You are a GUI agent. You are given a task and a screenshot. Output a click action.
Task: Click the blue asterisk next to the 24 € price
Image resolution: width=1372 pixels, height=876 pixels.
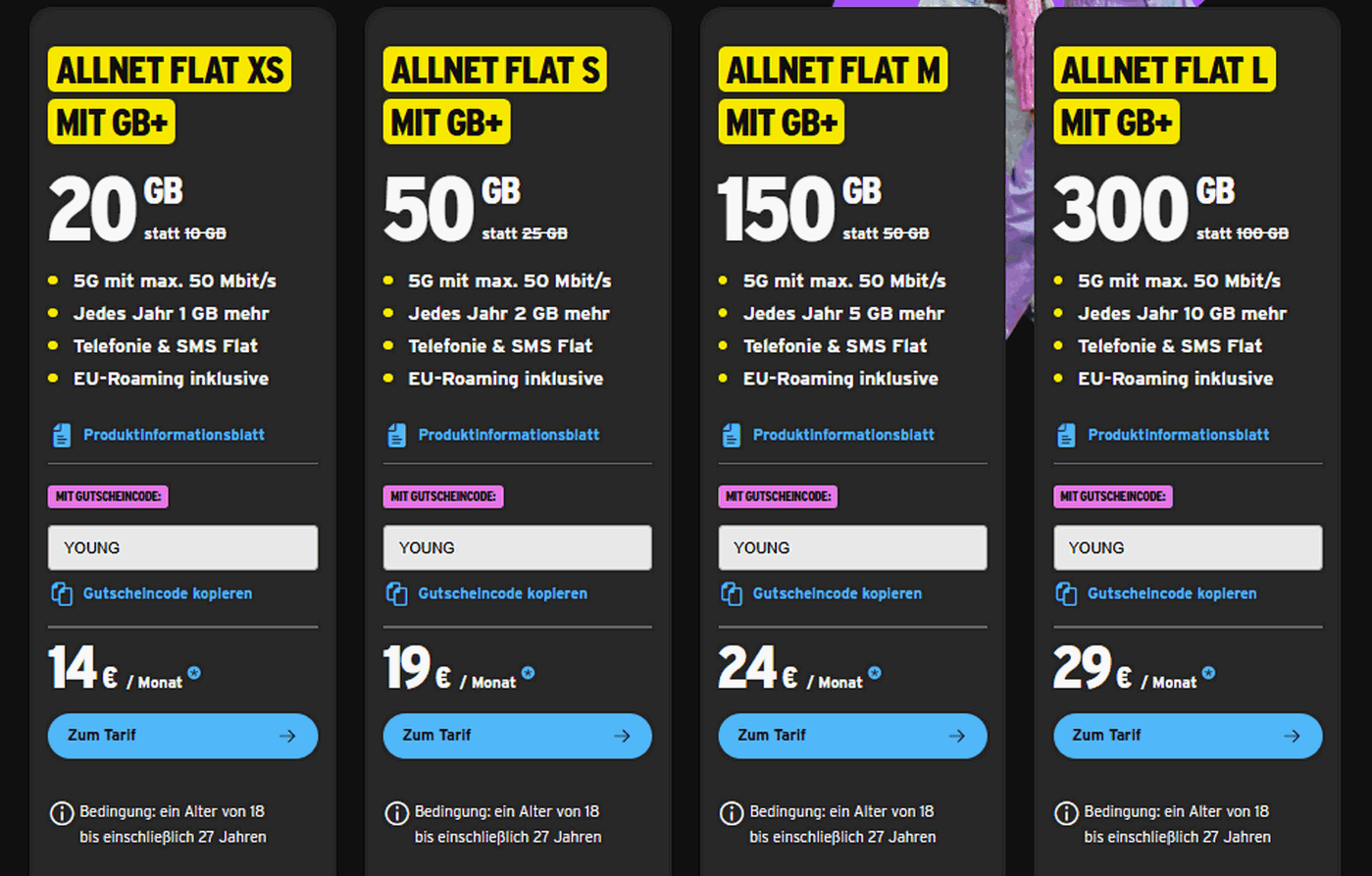pyautogui.click(x=875, y=673)
